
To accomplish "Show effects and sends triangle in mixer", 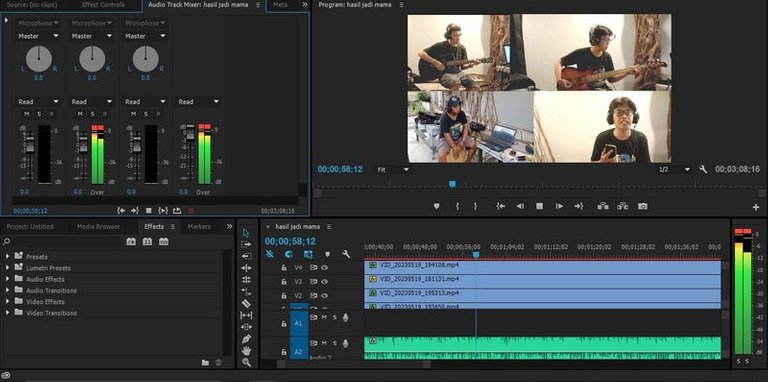I will point(6,21).
